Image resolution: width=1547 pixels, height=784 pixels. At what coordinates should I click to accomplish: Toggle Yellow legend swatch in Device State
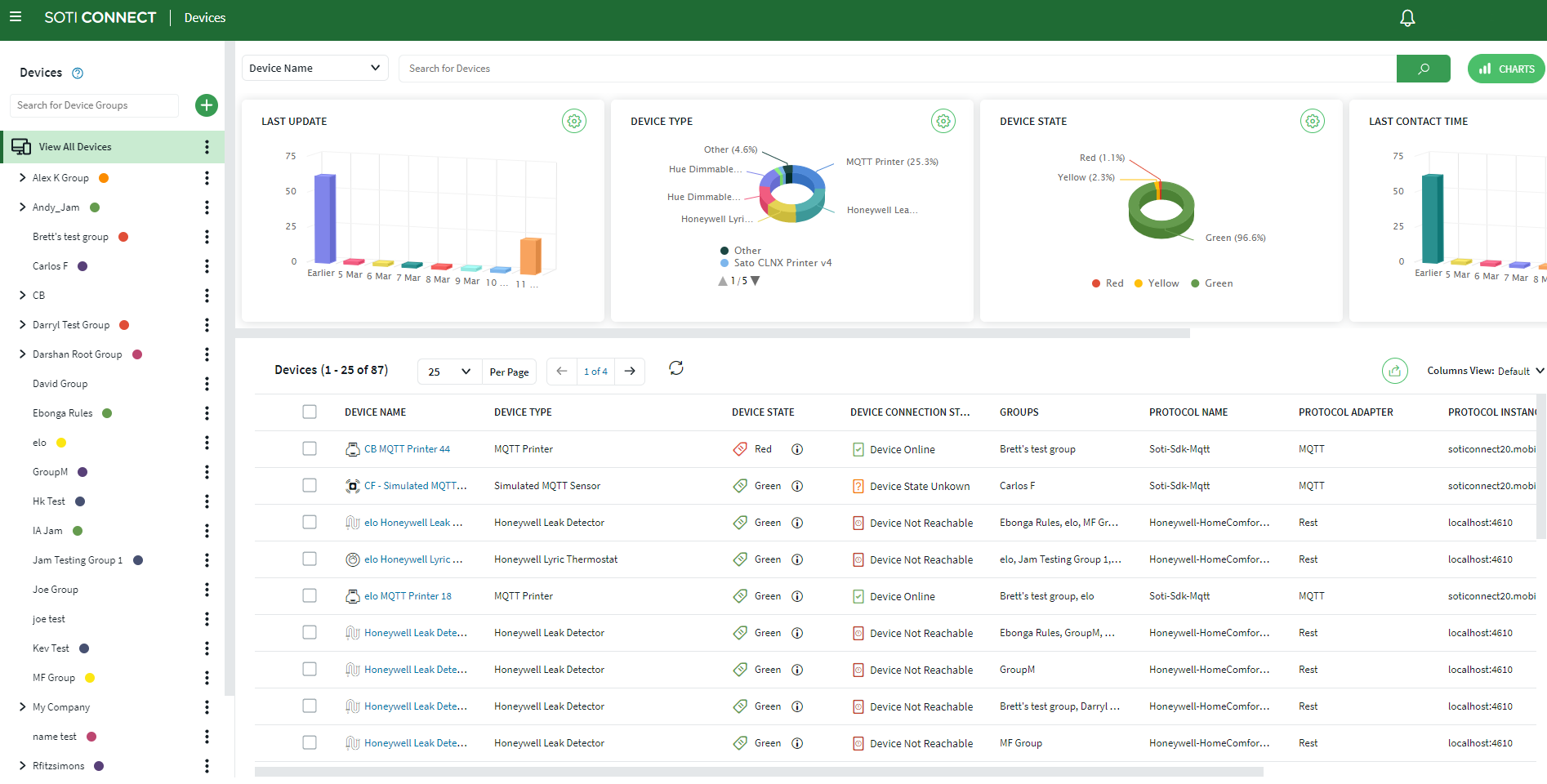(x=1138, y=283)
